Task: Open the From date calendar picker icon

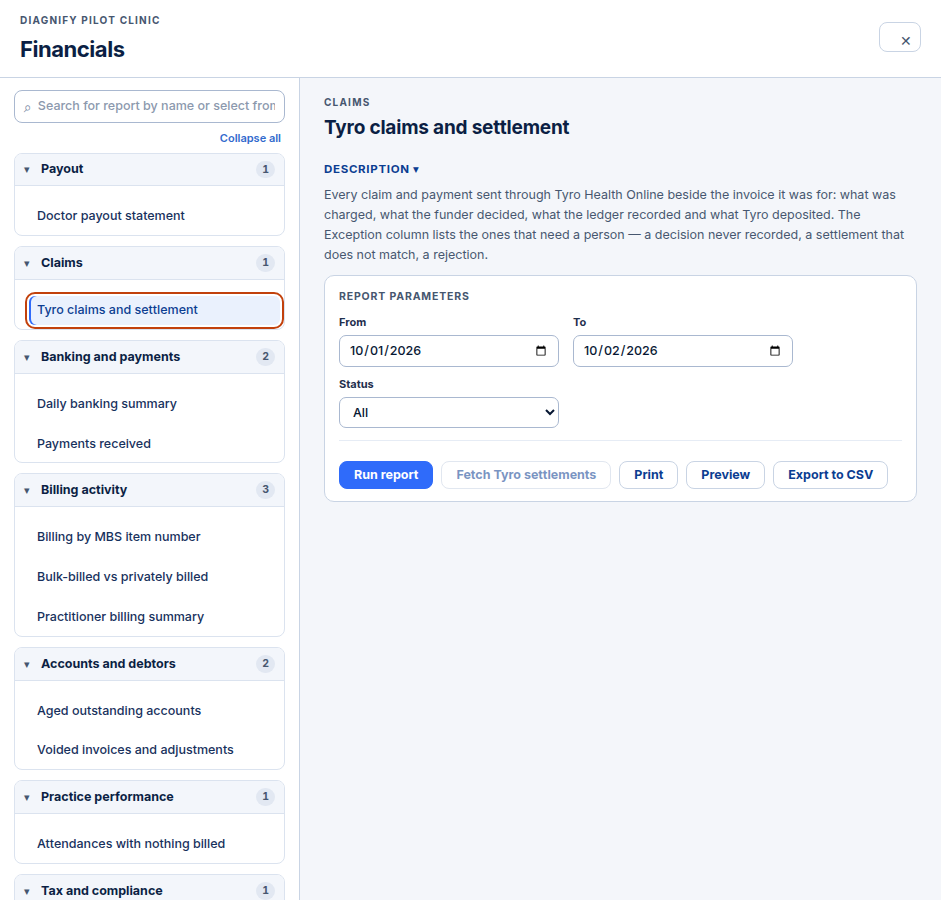Action: coord(541,351)
